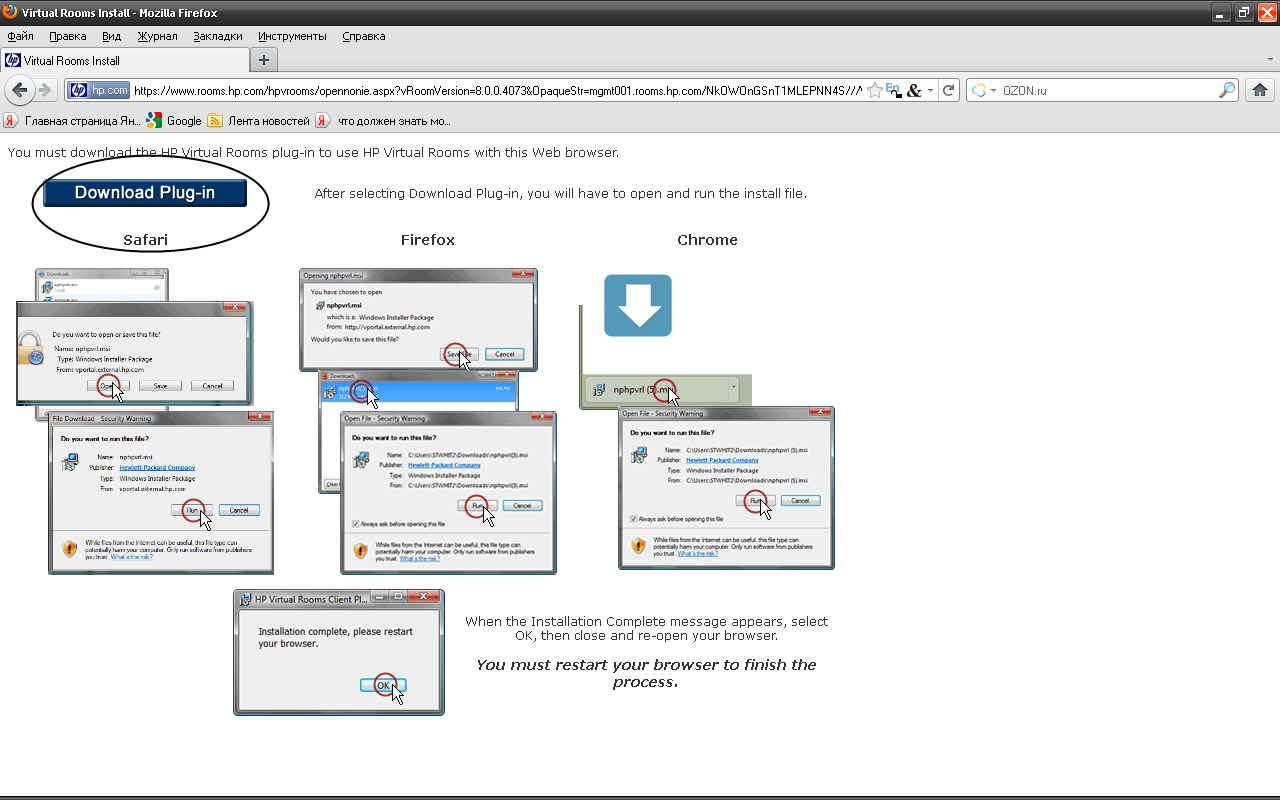Open the Журнал menu
The image size is (1280, 800).
tap(157, 36)
